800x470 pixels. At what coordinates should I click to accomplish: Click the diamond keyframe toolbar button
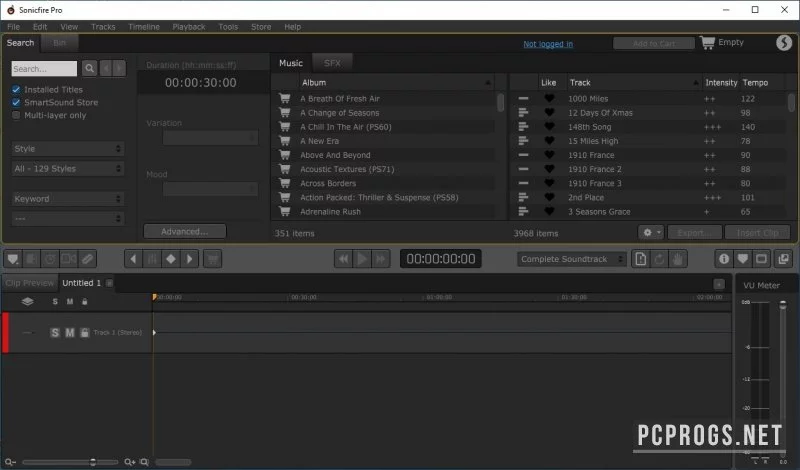(x=171, y=259)
